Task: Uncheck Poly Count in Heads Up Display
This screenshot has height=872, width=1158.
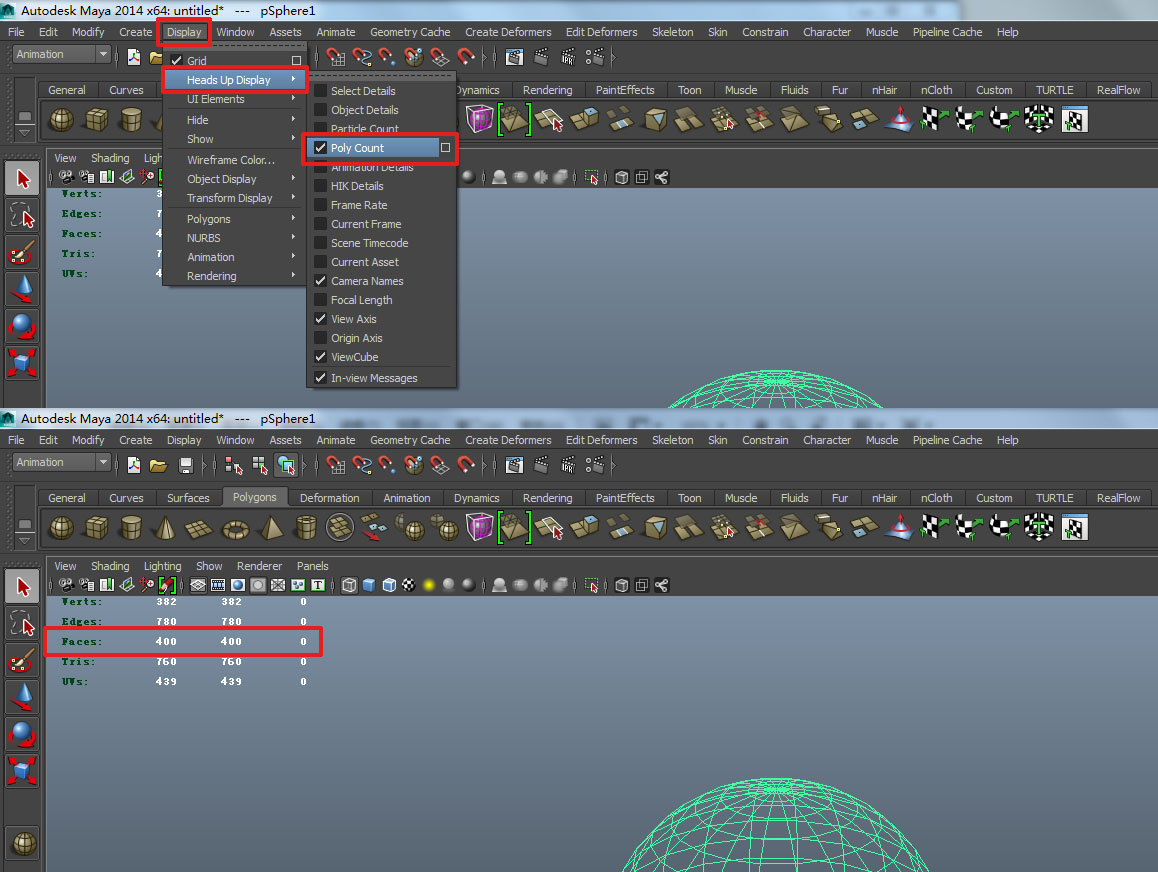Action: tap(321, 148)
